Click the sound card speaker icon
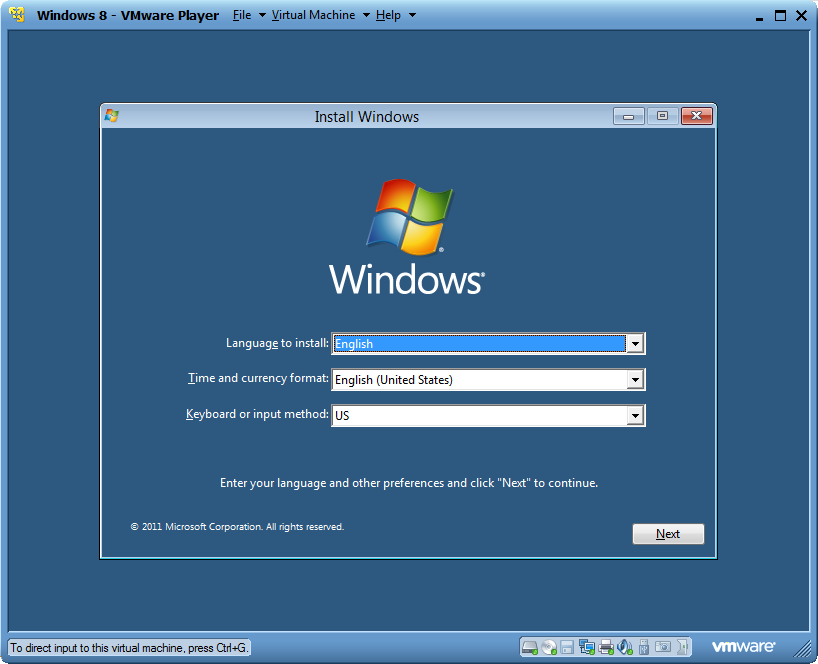 (x=624, y=647)
